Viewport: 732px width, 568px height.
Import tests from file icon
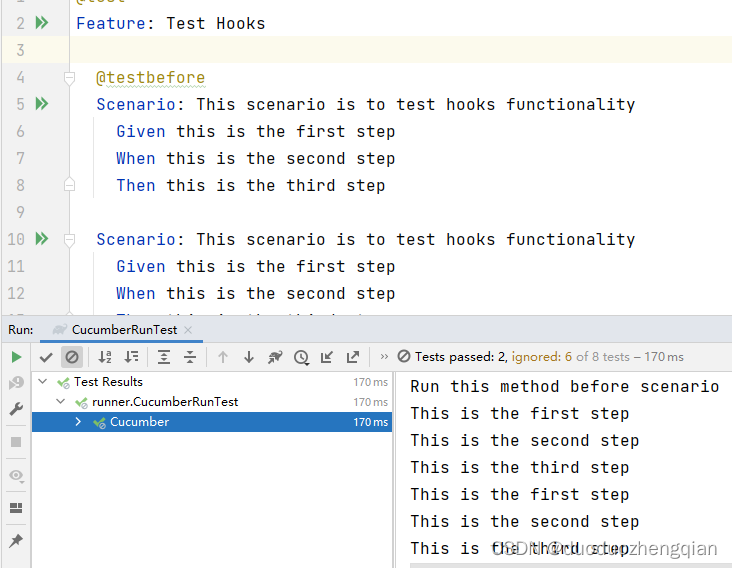[327, 358]
